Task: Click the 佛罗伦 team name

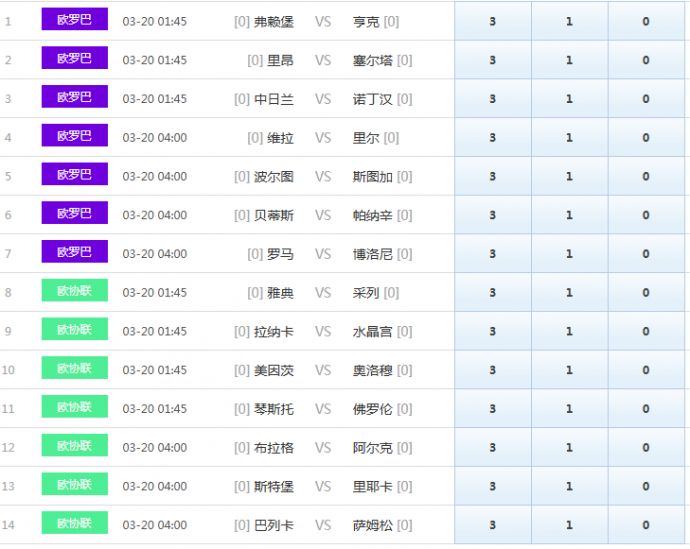Action: 373,409
